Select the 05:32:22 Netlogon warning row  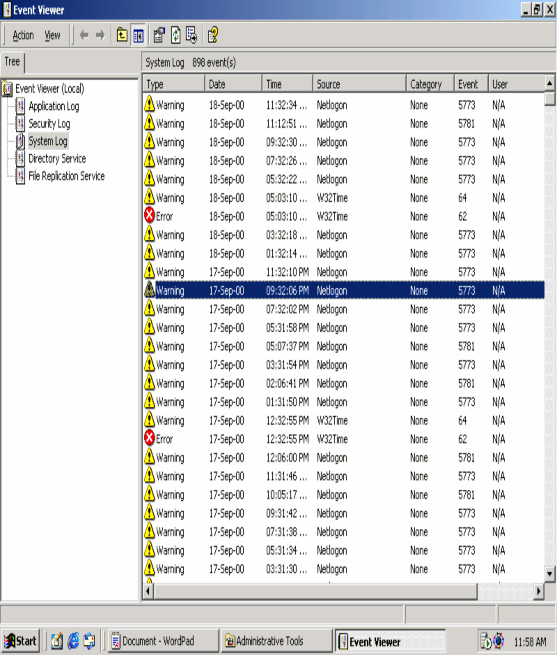point(343,179)
